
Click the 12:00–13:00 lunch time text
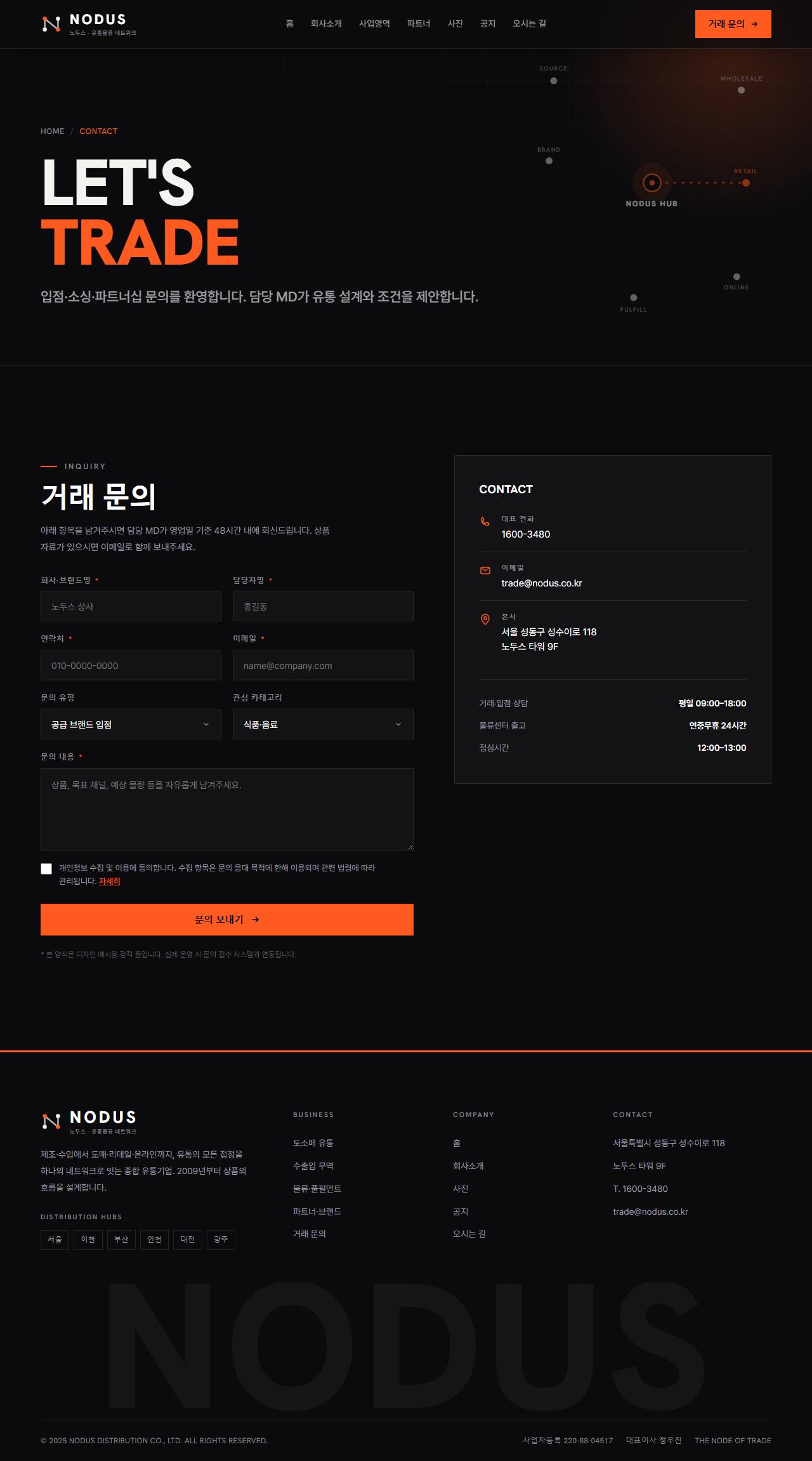(x=722, y=748)
